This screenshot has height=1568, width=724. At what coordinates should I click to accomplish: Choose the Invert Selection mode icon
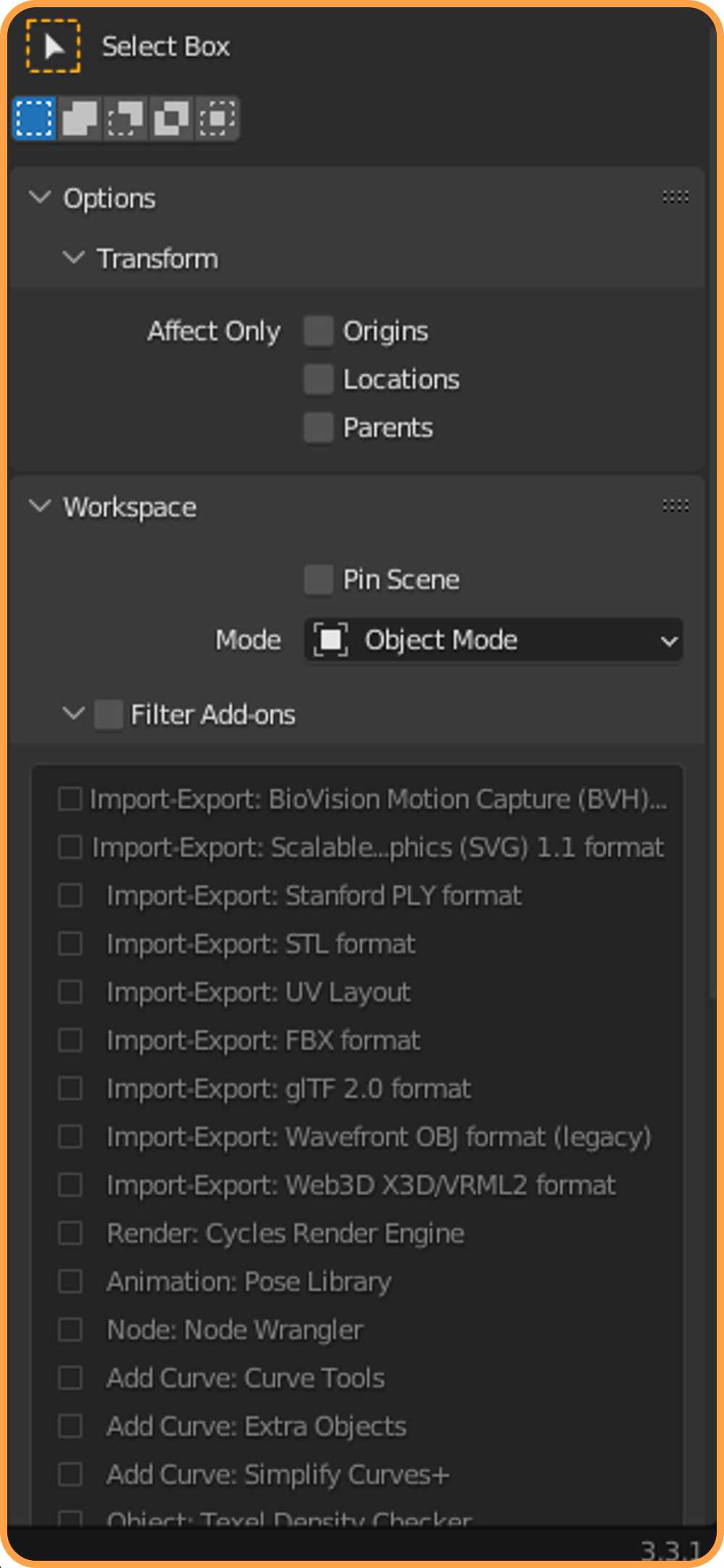pyautogui.click(x=171, y=118)
